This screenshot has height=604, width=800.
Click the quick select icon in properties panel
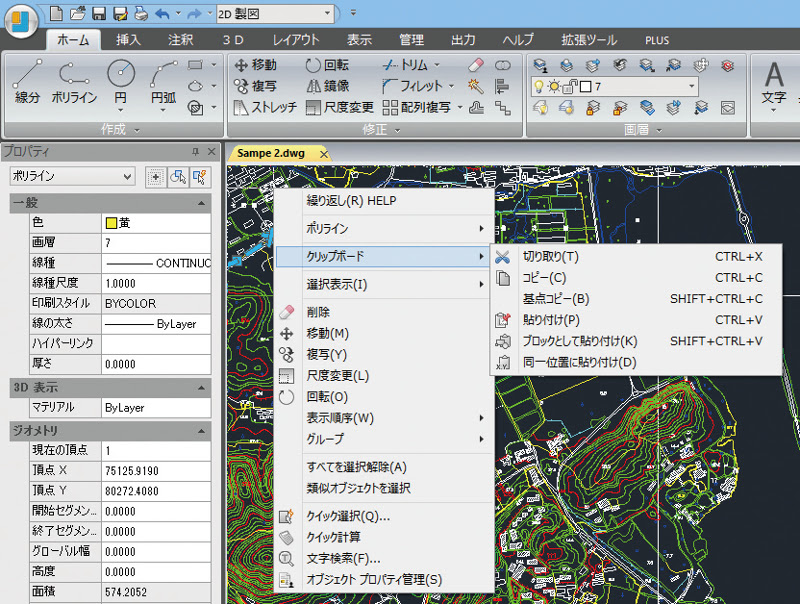click(x=199, y=177)
